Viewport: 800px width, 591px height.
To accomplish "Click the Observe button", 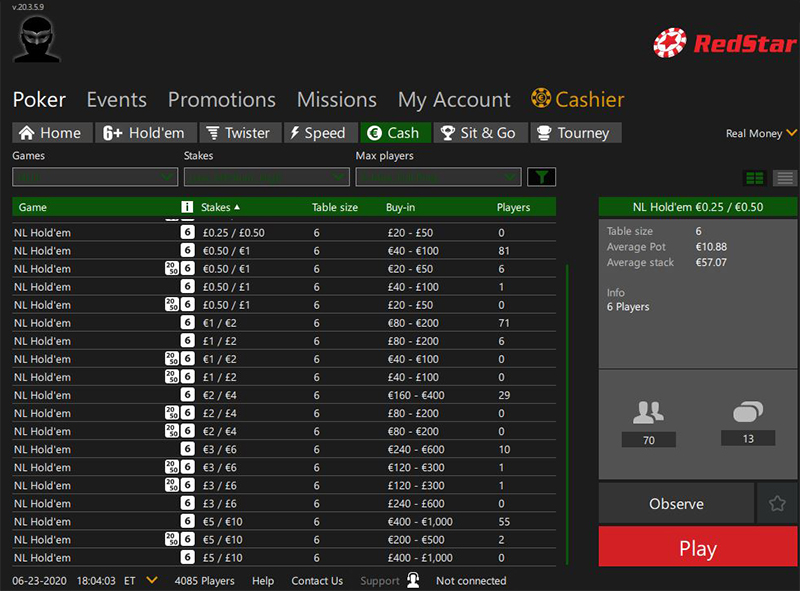I will 676,504.
